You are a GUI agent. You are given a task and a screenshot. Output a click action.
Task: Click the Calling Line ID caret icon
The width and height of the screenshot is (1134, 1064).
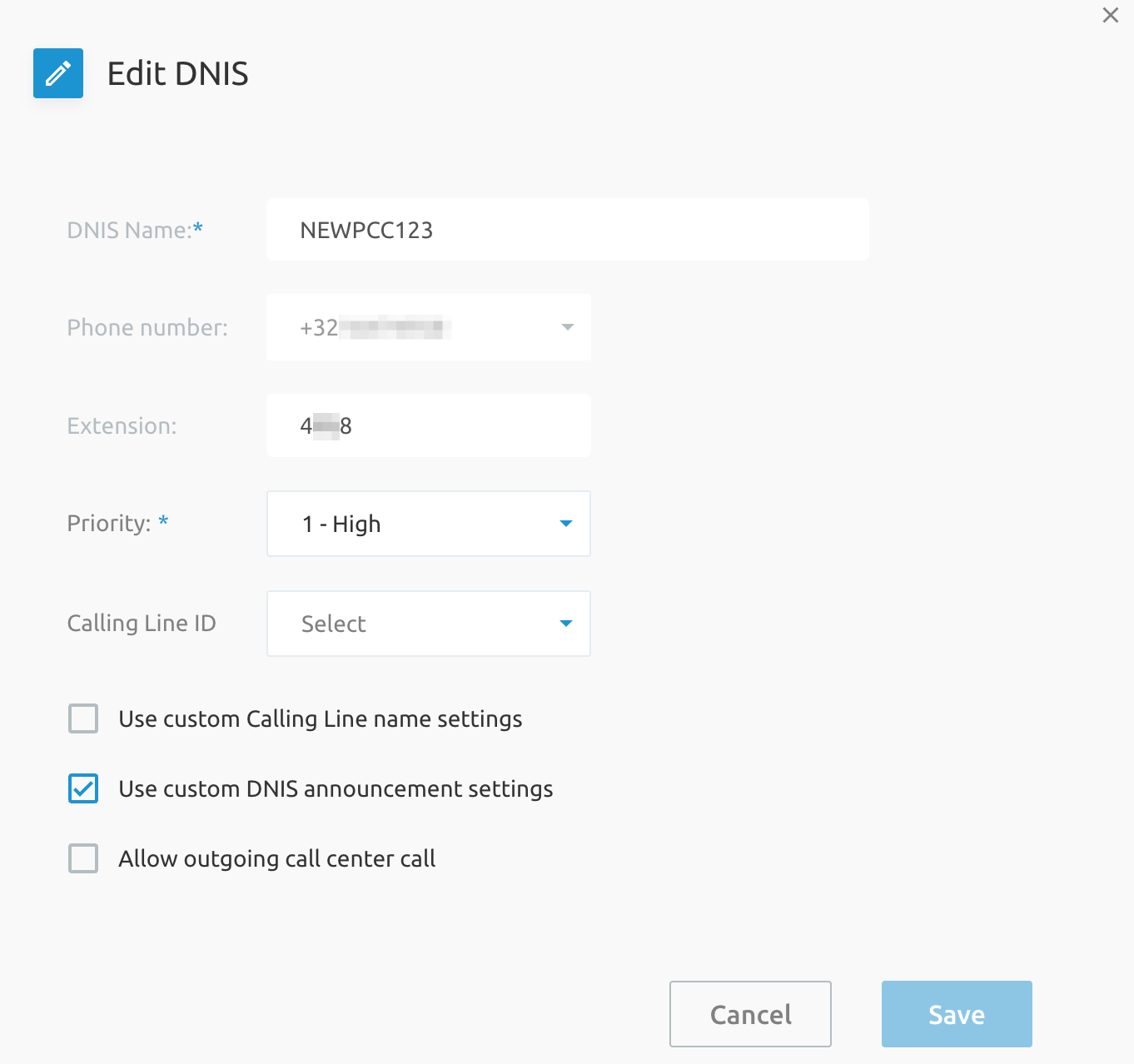point(566,624)
